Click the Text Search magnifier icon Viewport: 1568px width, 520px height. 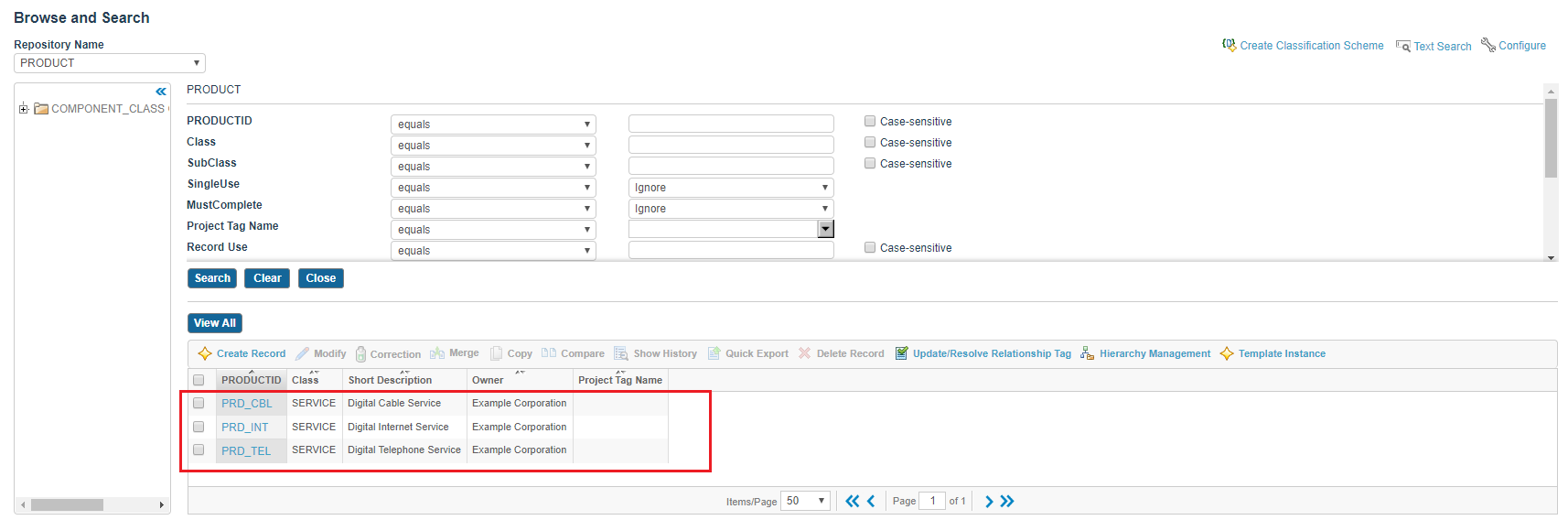1402,46
